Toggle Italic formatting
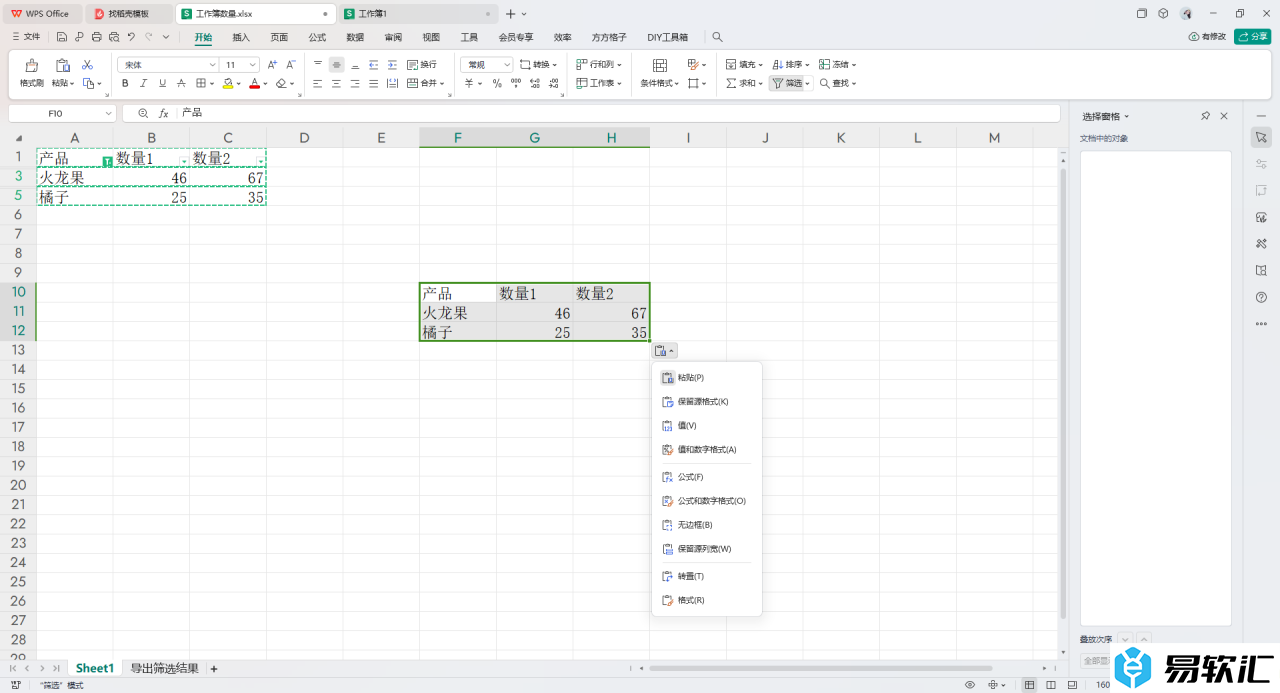Image resolution: width=1280 pixels, height=693 pixels. tap(143, 84)
